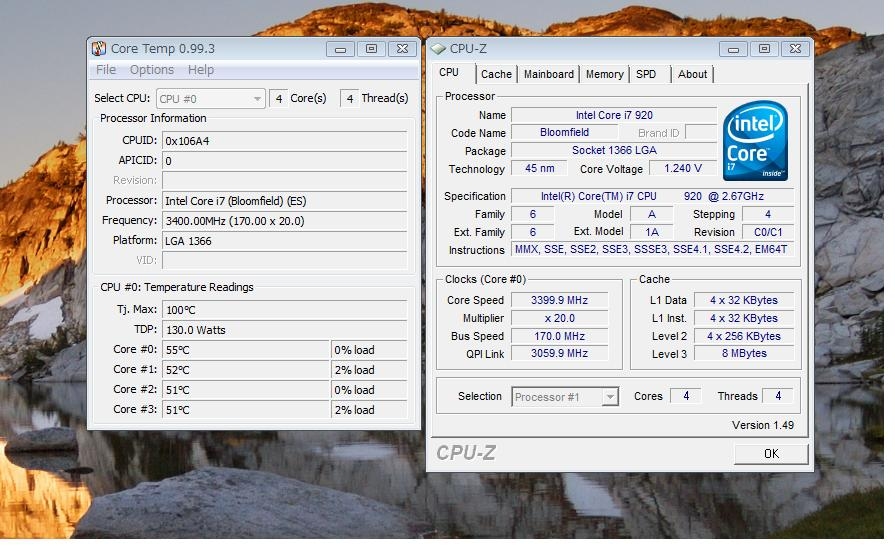
Task: Expand the Select CPU dropdown in Core Temp
Action: tap(211, 99)
